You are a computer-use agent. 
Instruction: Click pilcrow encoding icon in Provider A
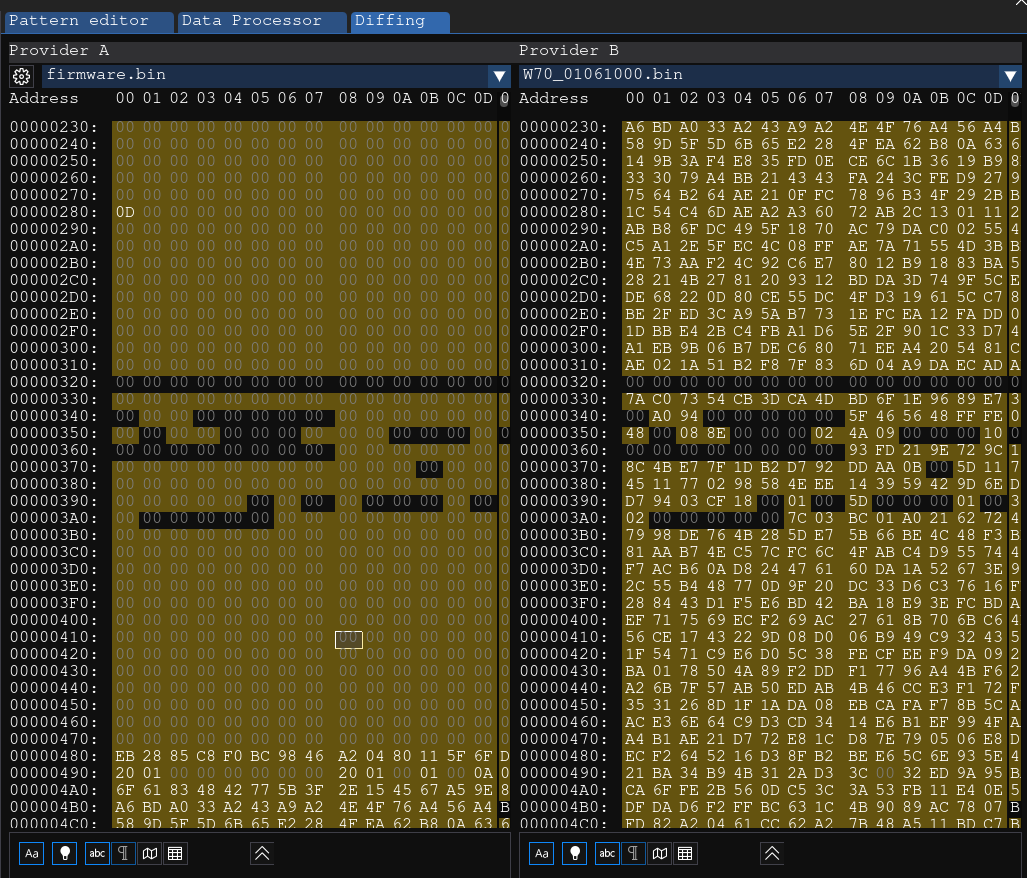click(123, 853)
